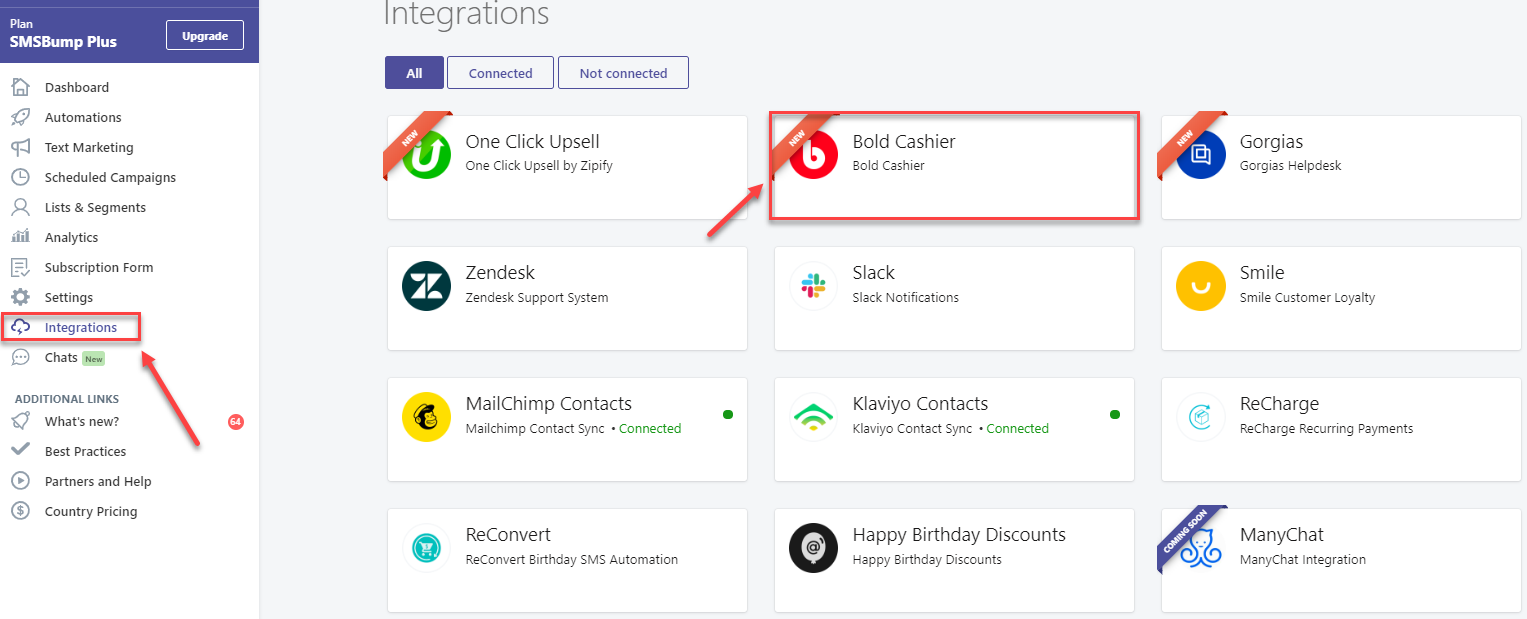The width and height of the screenshot is (1527, 619).
Task: Open the ManyChat Integration card
Action: pyautogui.click(x=1341, y=560)
